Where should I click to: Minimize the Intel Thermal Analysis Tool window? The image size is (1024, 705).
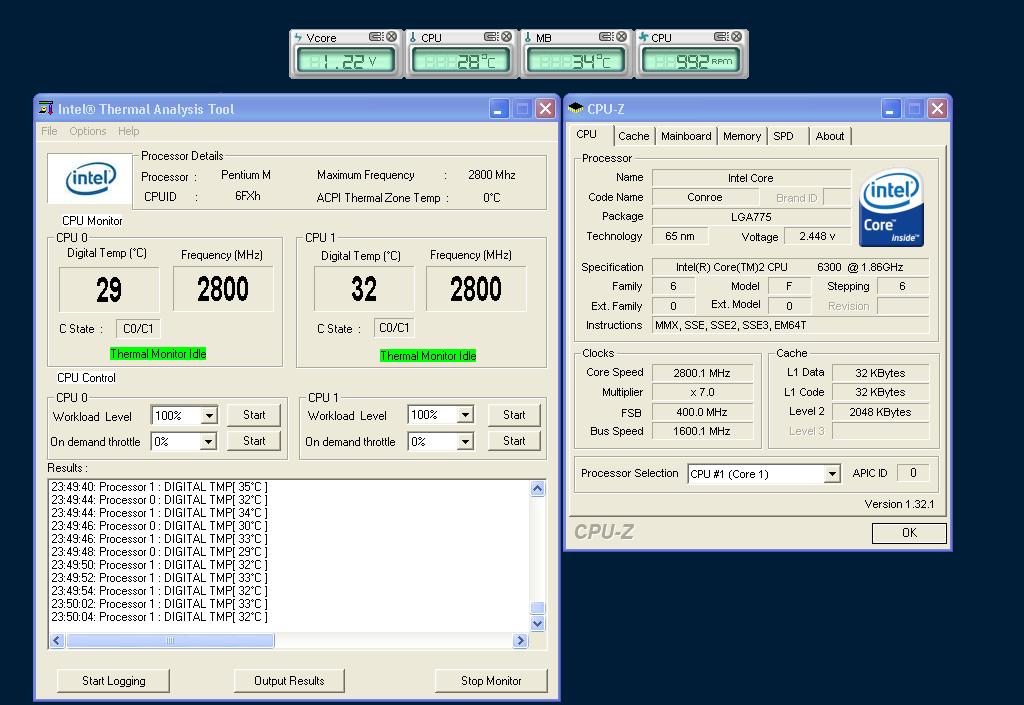(x=499, y=109)
